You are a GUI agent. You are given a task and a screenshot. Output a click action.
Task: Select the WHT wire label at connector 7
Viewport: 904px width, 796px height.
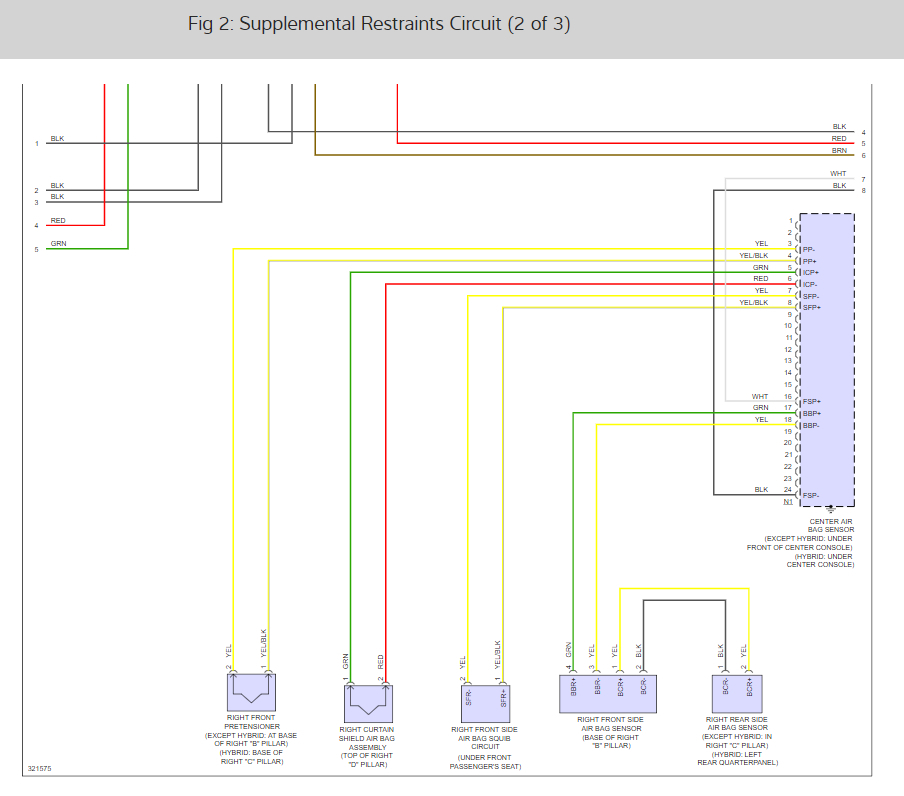pos(838,173)
